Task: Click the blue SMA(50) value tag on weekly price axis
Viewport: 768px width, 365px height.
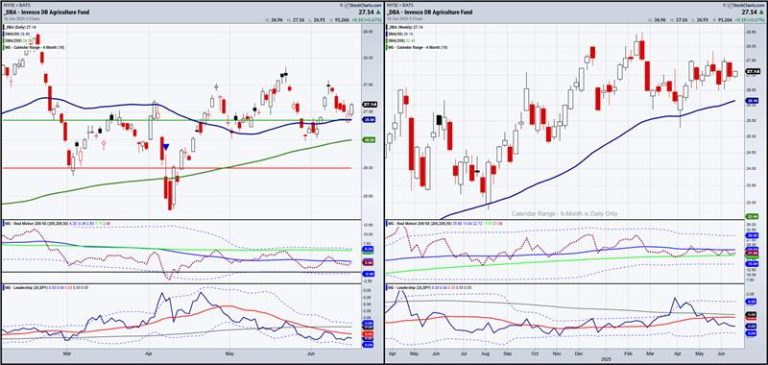Action: pos(752,101)
